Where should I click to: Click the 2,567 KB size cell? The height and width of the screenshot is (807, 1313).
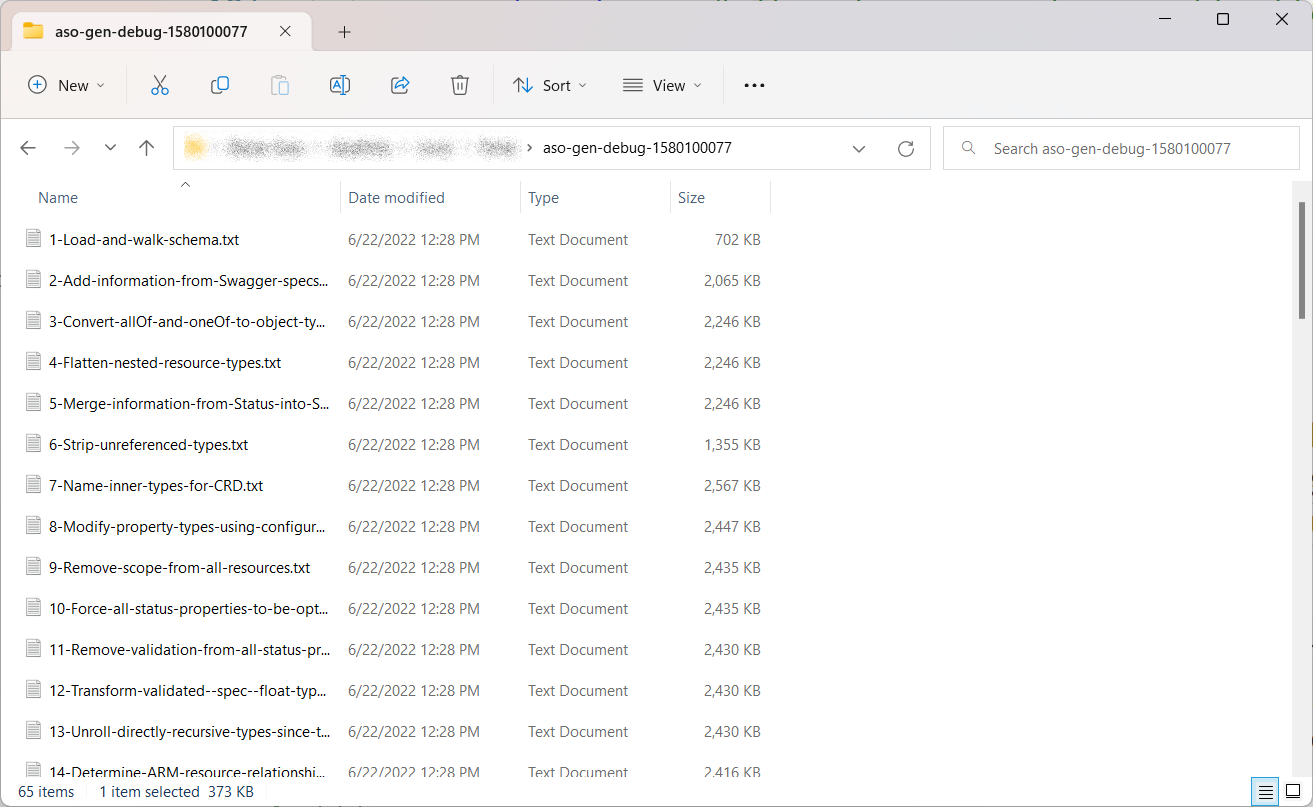coord(732,486)
